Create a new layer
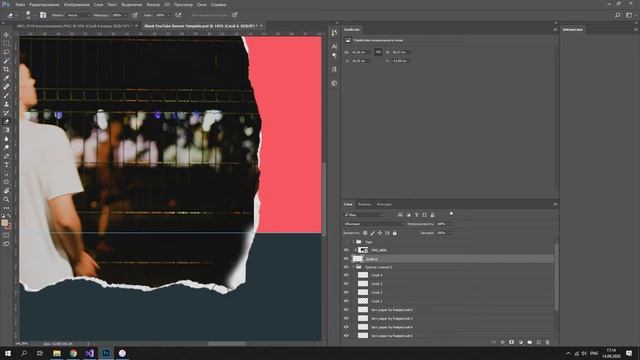Image resolution: width=640 pixels, height=360 pixels. pos(538,342)
